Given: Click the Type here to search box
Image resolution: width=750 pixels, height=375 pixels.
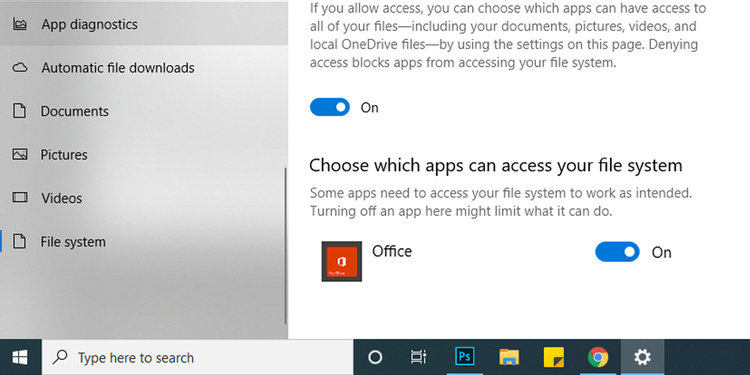Looking at the screenshot, I should (x=198, y=357).
